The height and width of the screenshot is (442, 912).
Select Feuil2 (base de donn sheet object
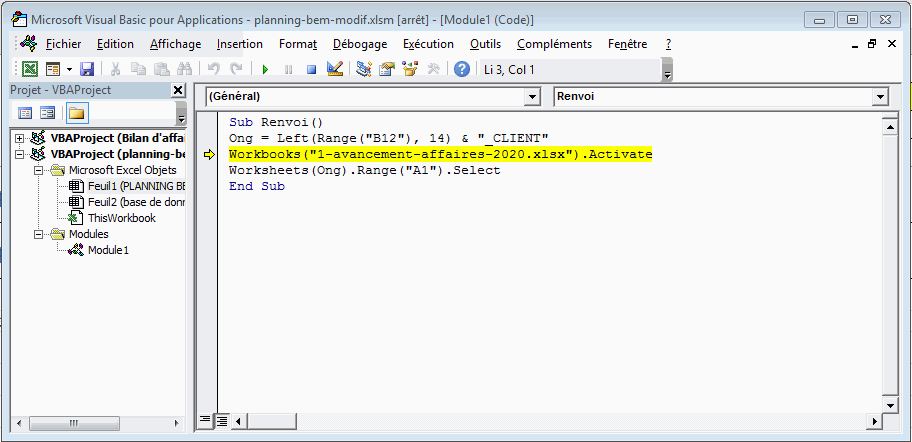pyautogui.click(x=137, y=202)
